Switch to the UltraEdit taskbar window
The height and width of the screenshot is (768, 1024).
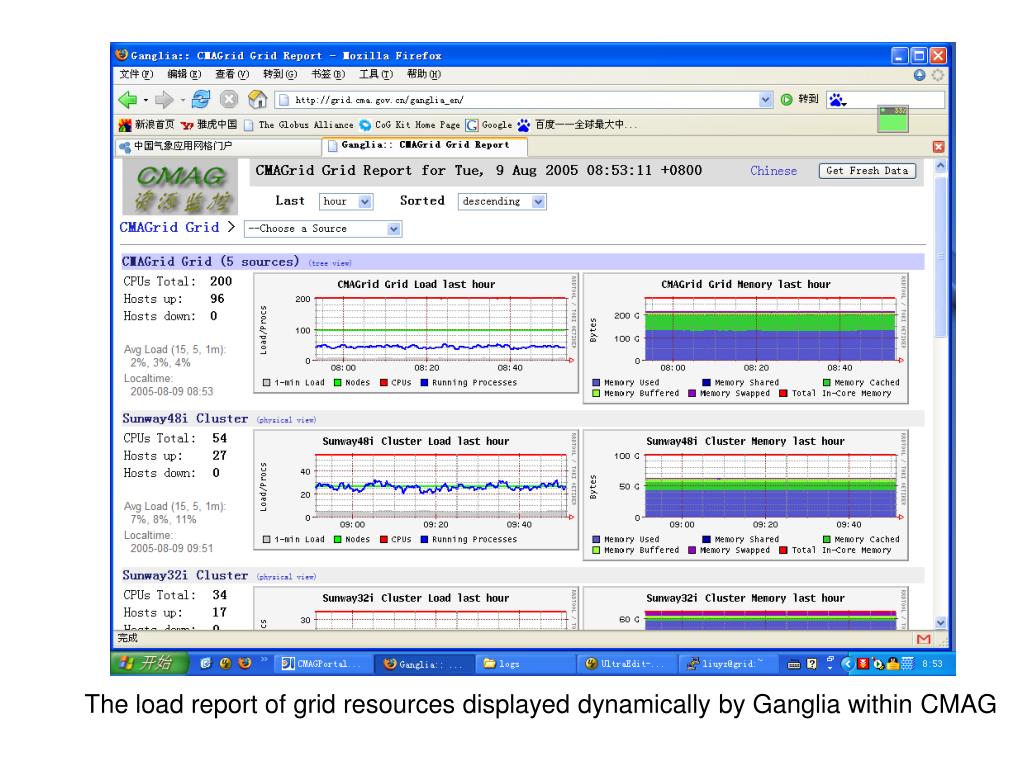tap(628, 664)
